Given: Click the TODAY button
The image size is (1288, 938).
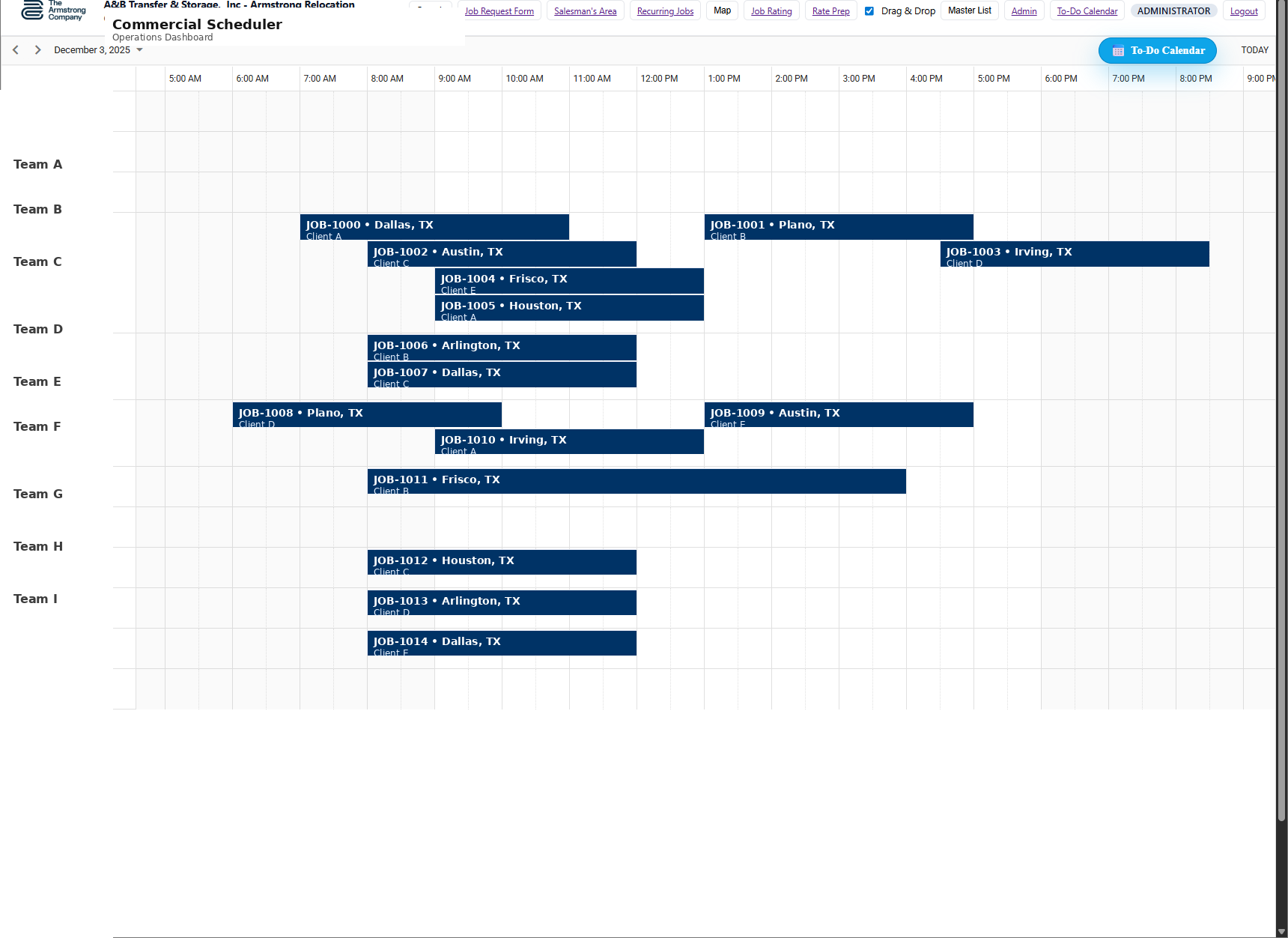Looking at the screenshot, I should coord(1254,49).
